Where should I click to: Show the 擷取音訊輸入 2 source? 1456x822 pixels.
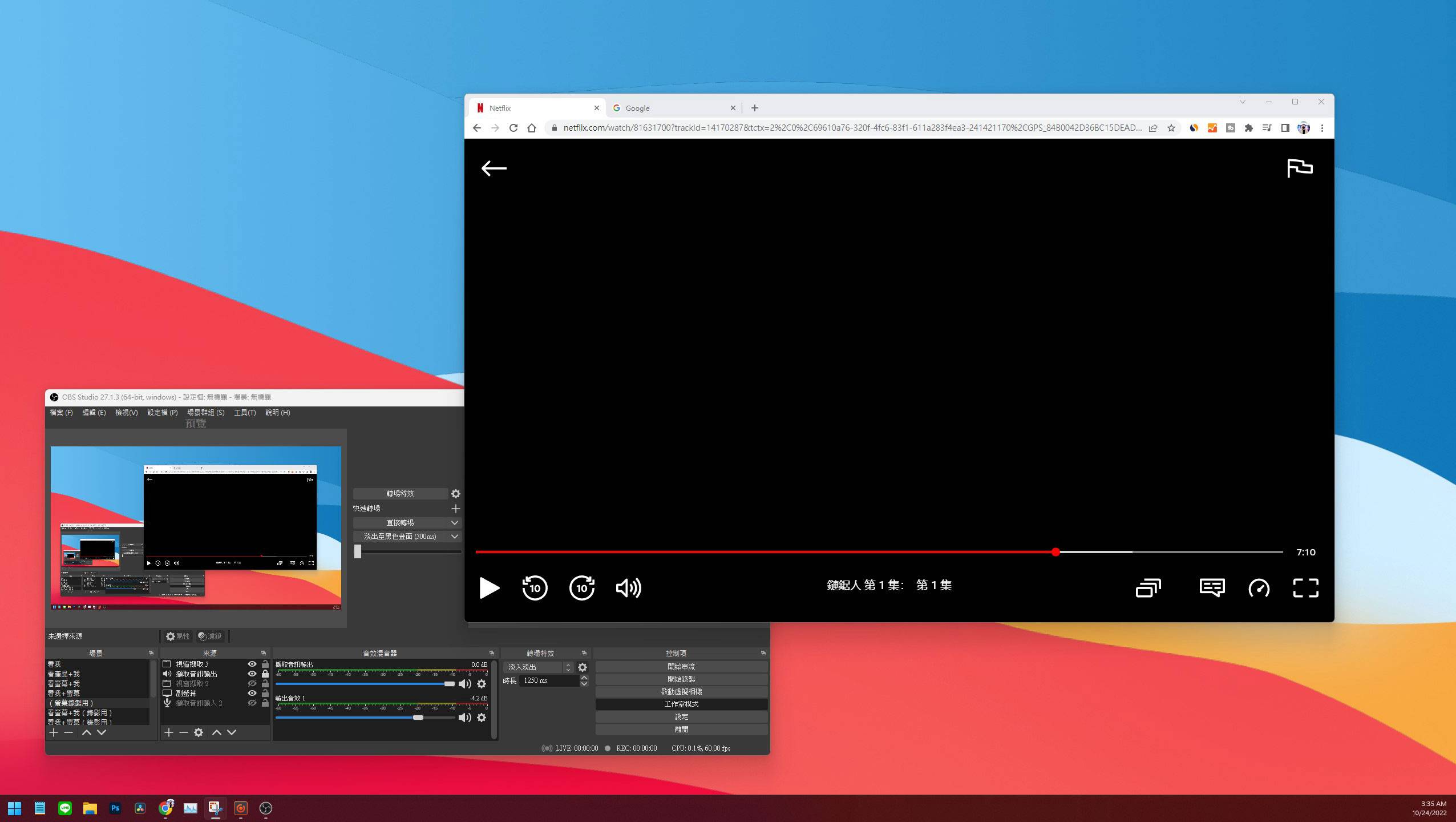(252, 703)
